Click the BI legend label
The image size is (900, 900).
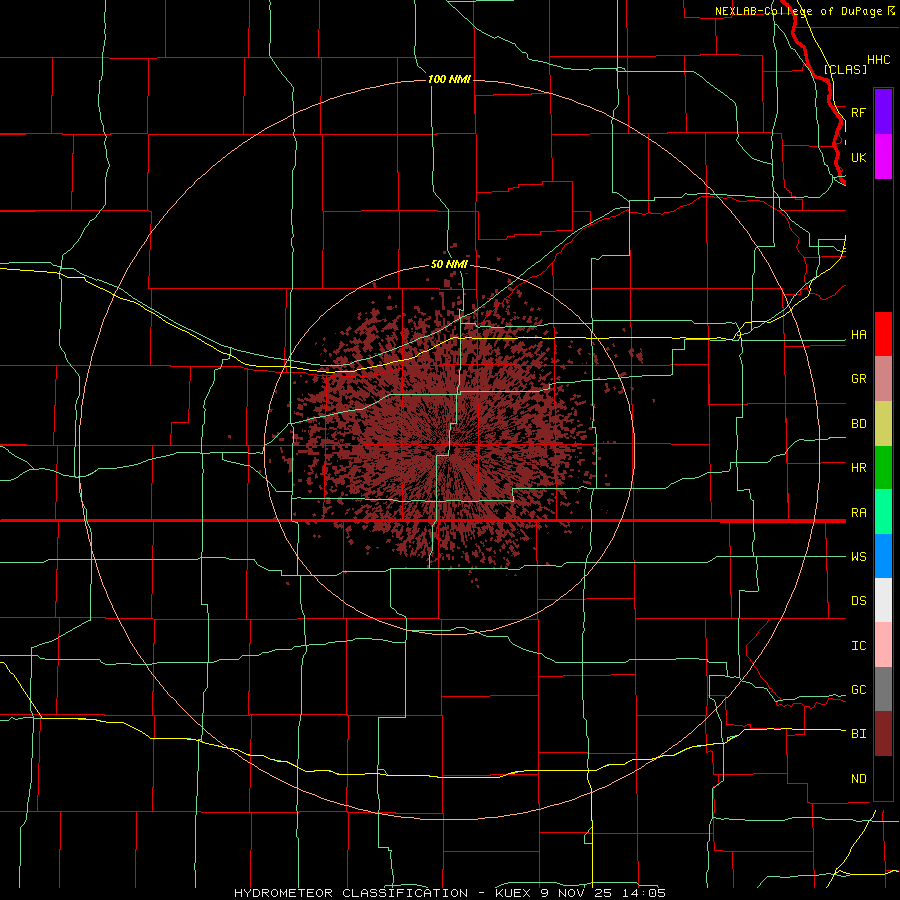click(858, 734)
